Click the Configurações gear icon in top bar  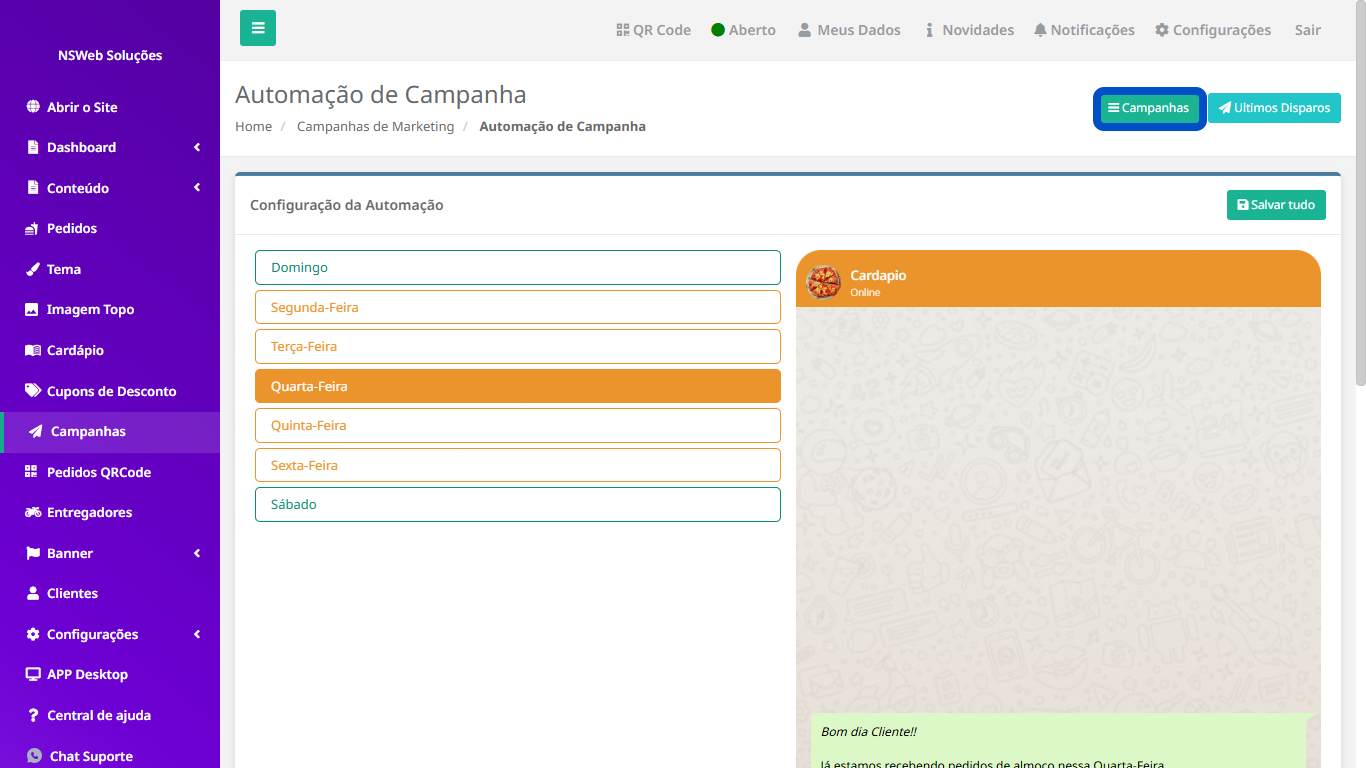point(1162,30)
